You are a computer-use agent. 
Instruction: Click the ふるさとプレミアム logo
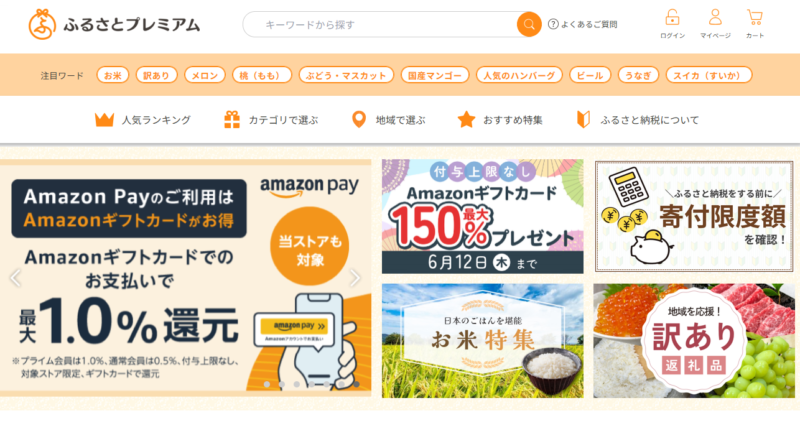[x=114, y=24]
